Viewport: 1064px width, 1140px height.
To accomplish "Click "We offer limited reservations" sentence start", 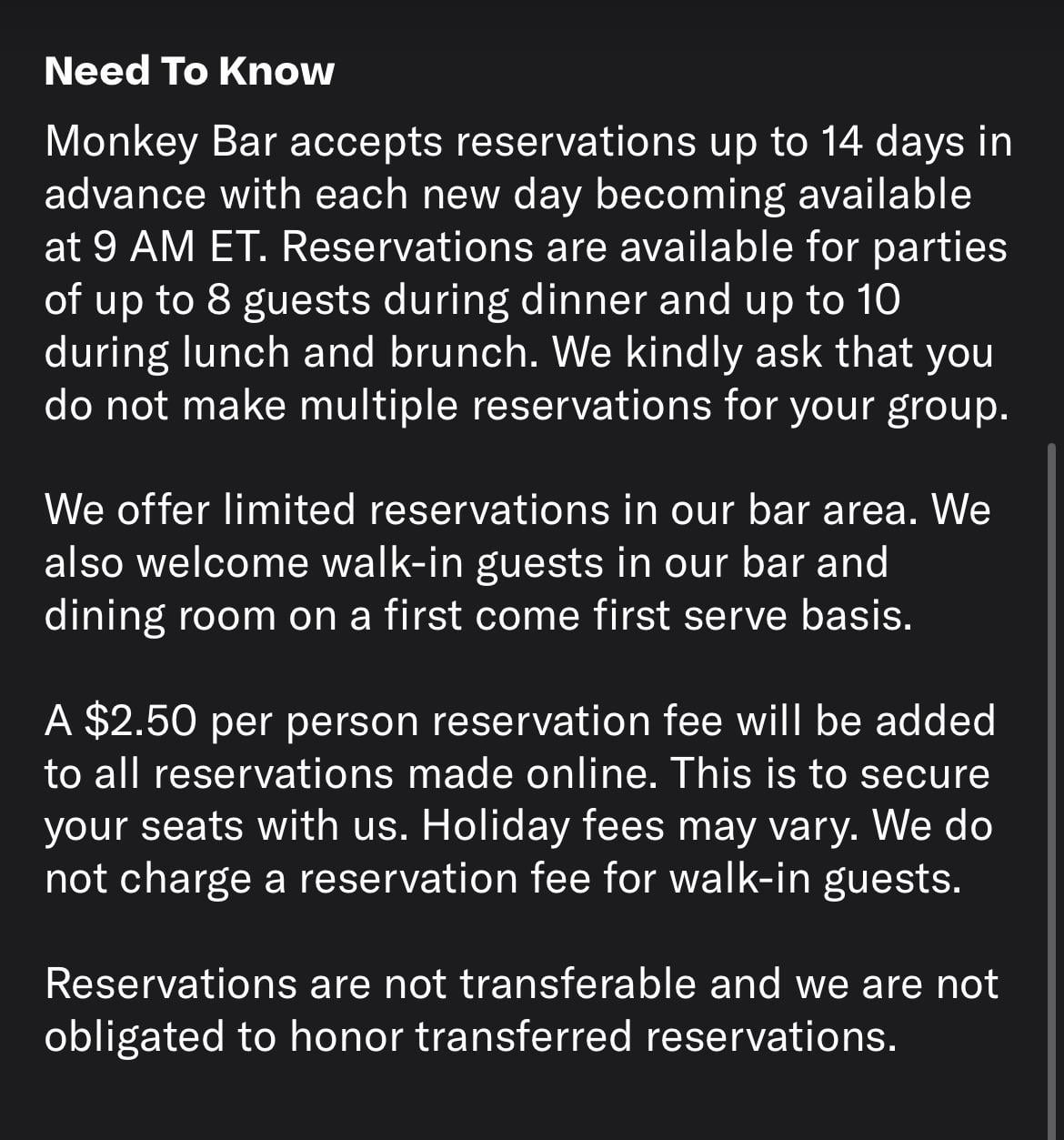I will click(x=326, y=510).
